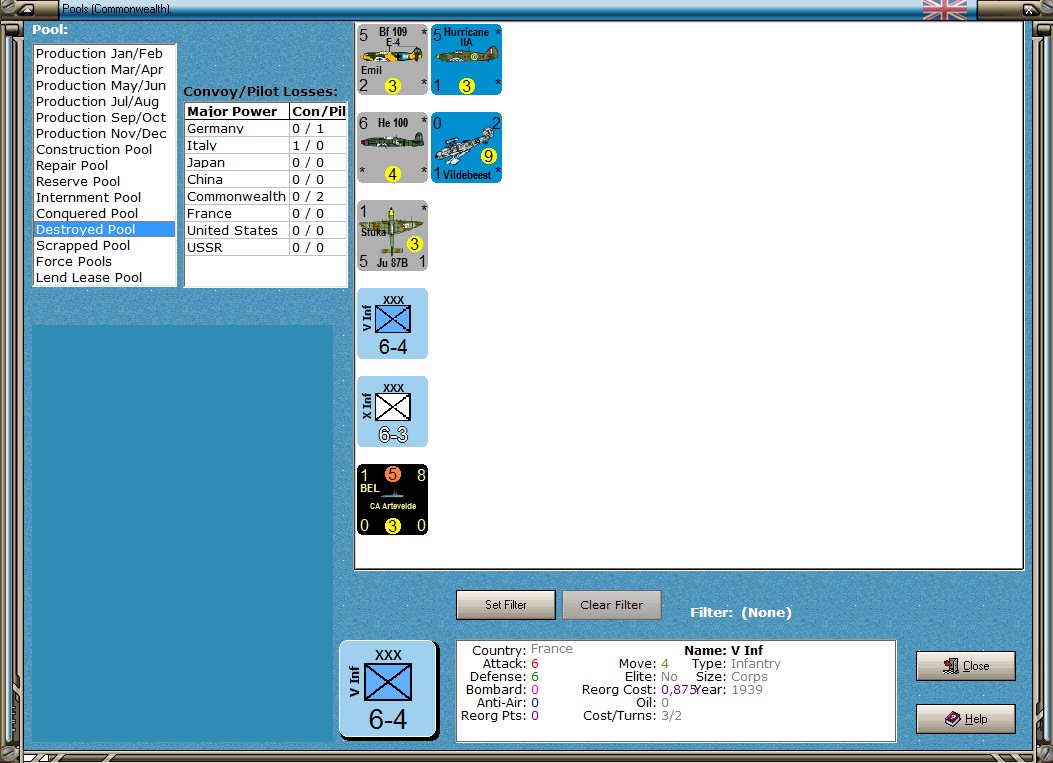Click the Set Filter button
This screenshot has width=1053, height=763.
coord(506,605)
